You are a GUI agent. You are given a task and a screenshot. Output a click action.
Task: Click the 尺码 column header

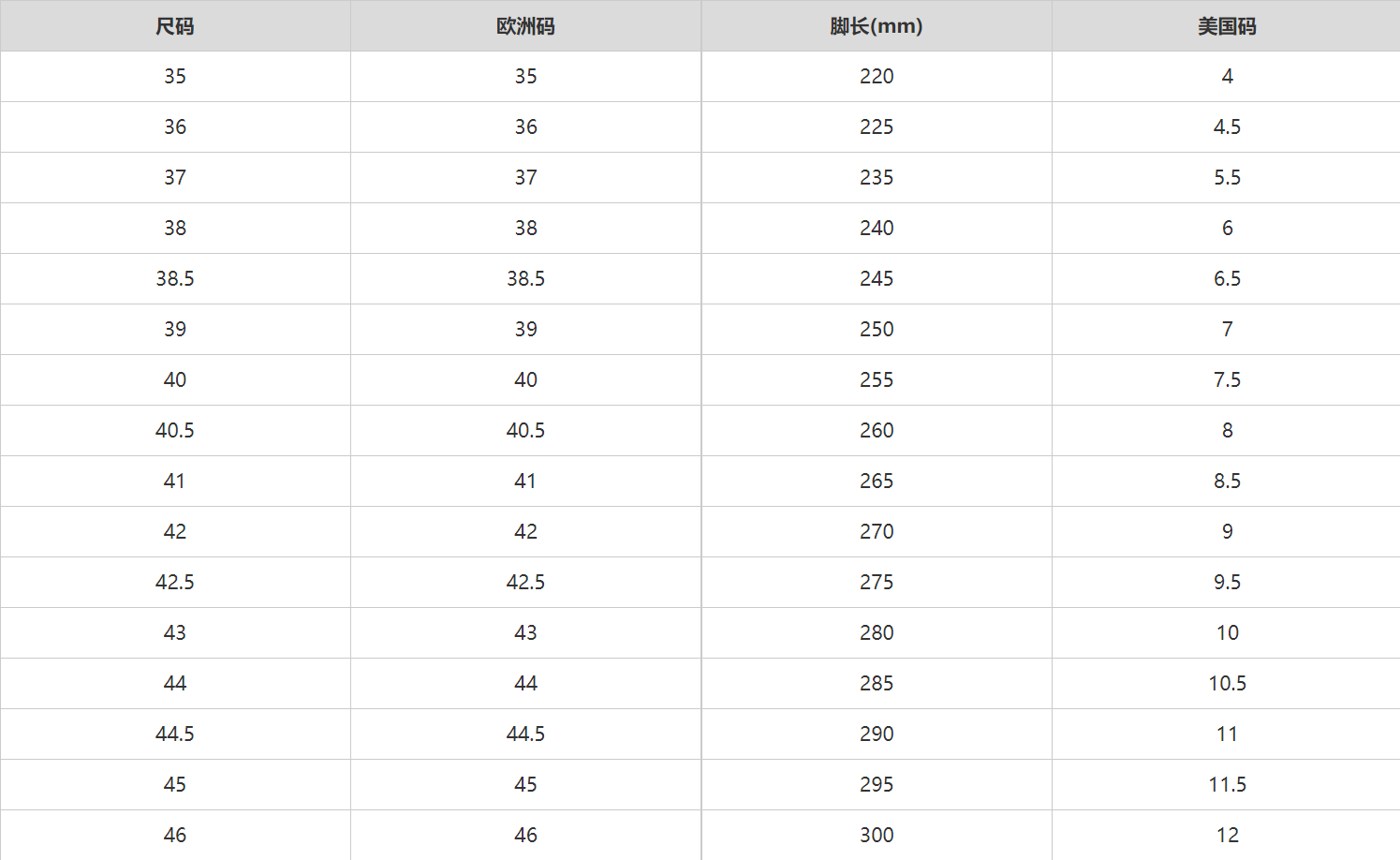[175, 26]
